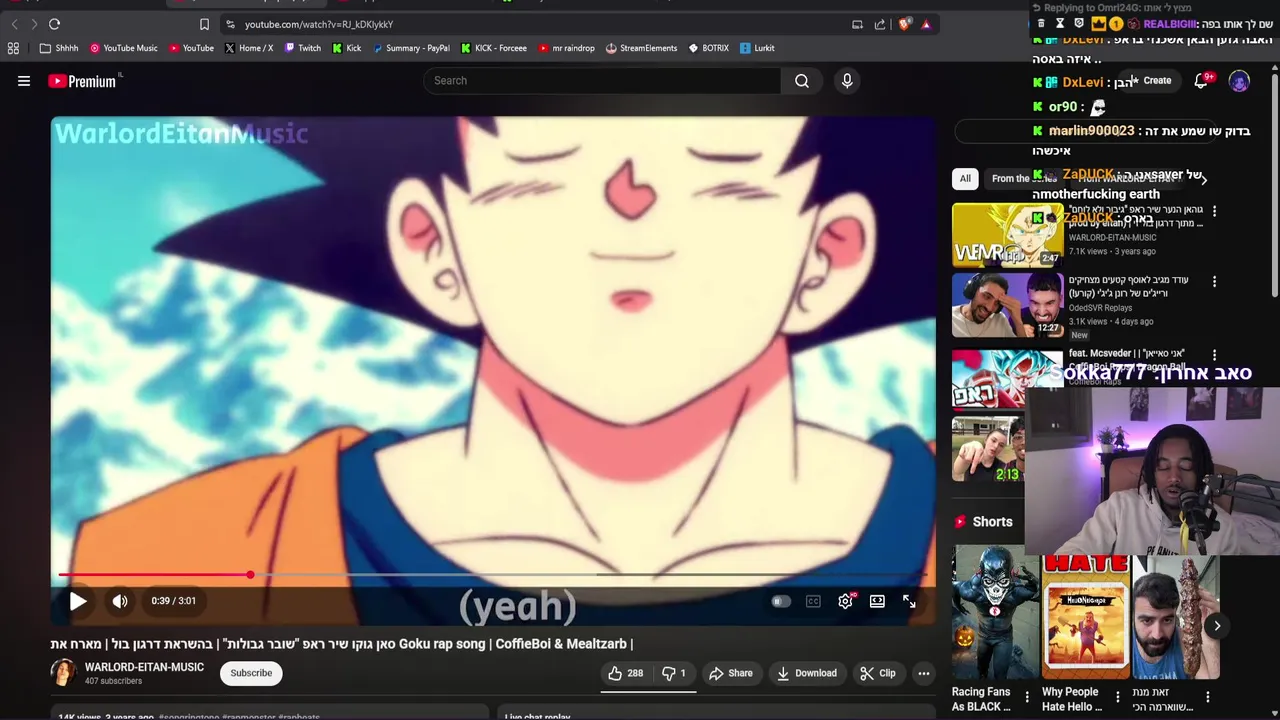
Task: Dislike the video with thumbs down
Action: (675, 673)
